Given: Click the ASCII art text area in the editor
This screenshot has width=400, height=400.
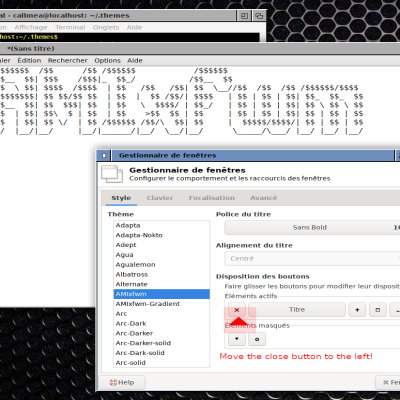Looking at the screenshot, I should (181, 101).
